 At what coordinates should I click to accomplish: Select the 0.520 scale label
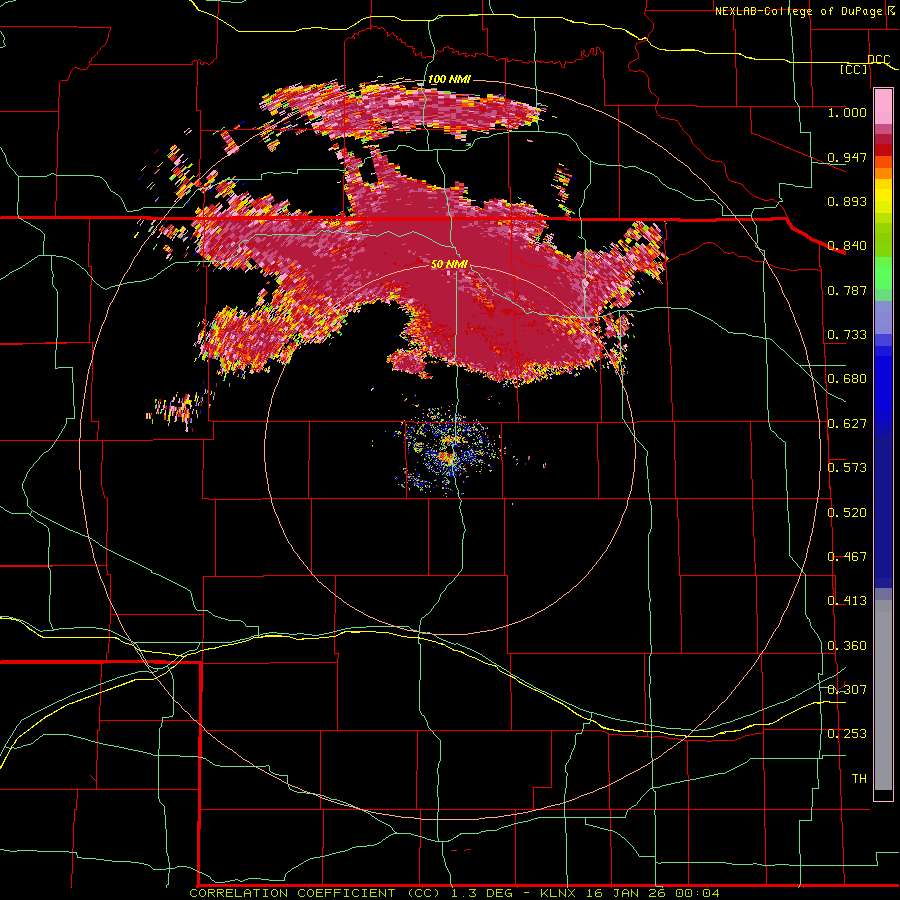(x=847, y=513)
